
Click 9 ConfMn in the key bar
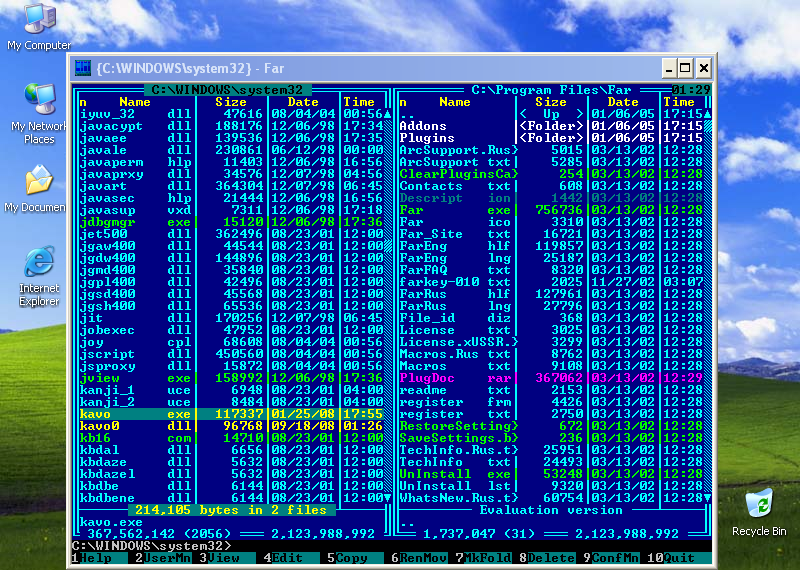click(611, 558)
